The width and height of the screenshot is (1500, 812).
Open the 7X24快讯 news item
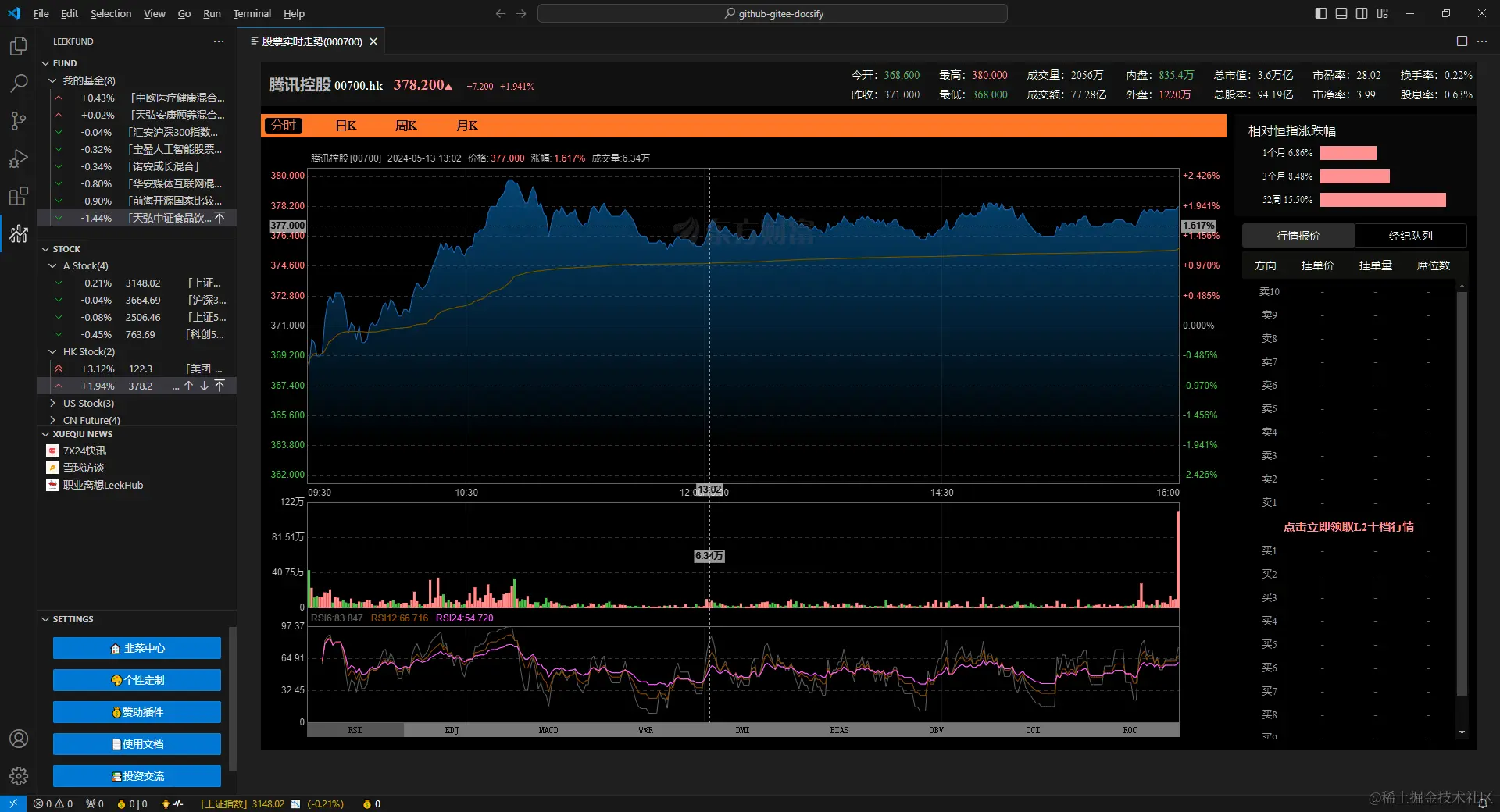(x=84, y=451)
